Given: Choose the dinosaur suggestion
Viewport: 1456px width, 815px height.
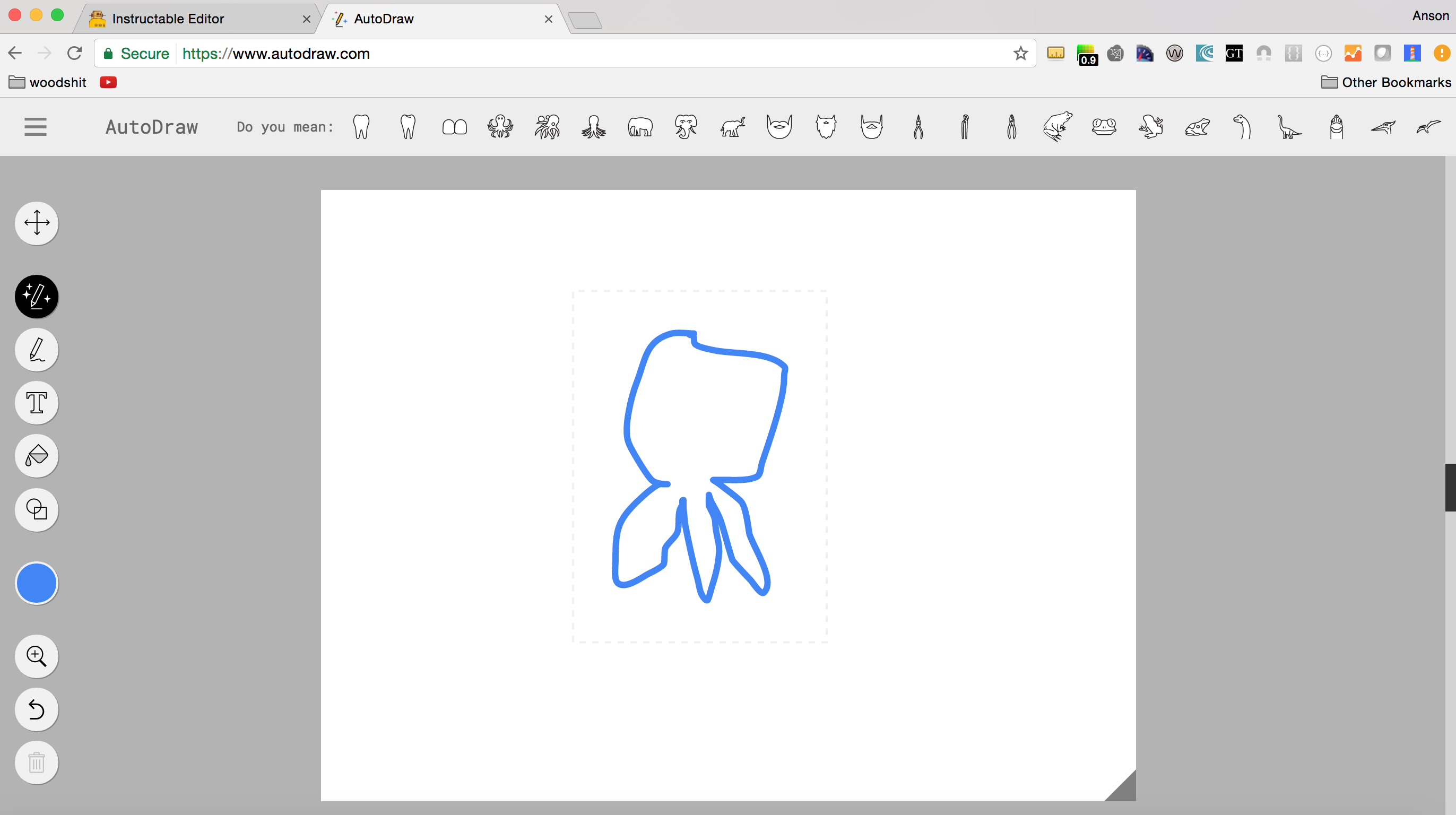Looking at the screenshot, I should click(1289, 127).
